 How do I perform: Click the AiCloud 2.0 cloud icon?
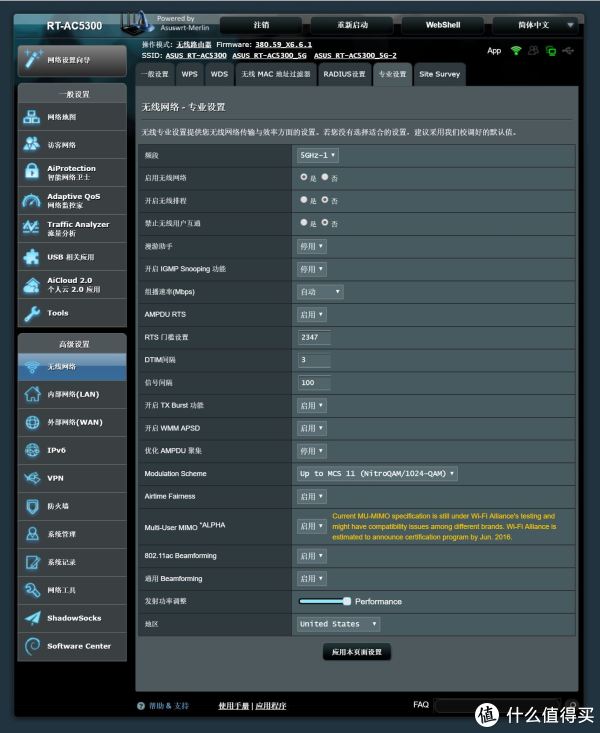pyautogui.click(x=31, y=285)
